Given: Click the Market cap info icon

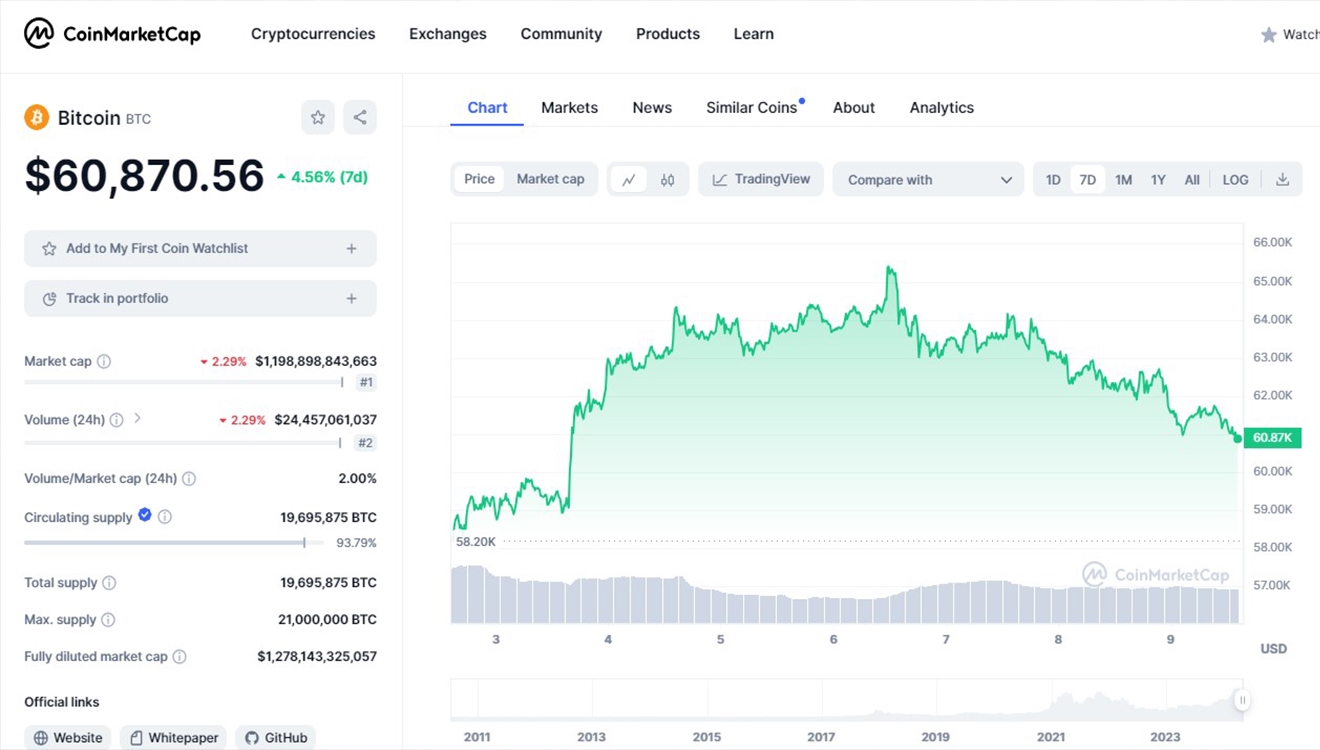Looking at the screenshot, I should coord(104,362).
